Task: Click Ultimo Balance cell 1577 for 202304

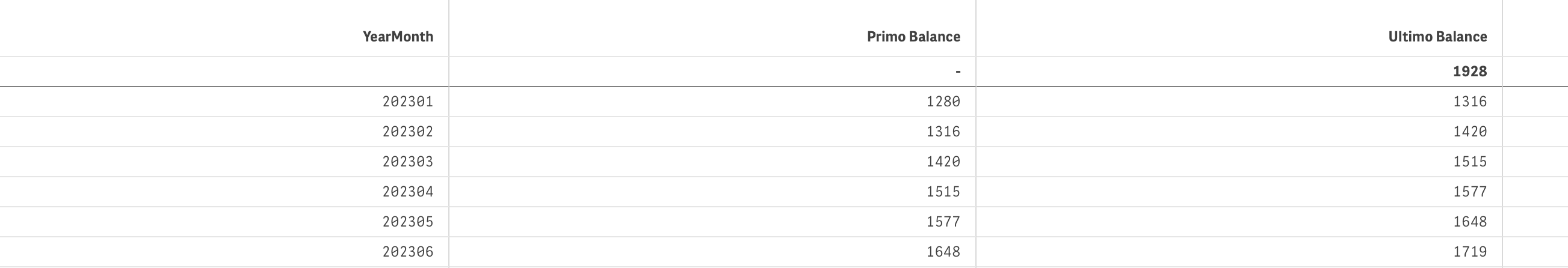Action: tap(1469, 192)
